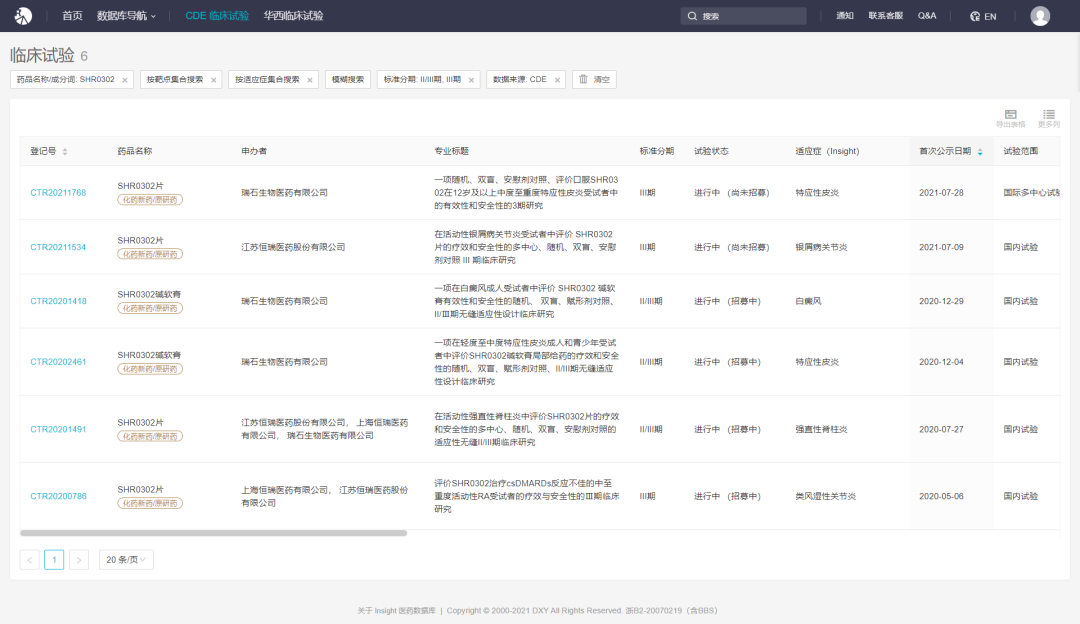Click 国际多中心试验 scope cell

click(x=1031, y=193)
